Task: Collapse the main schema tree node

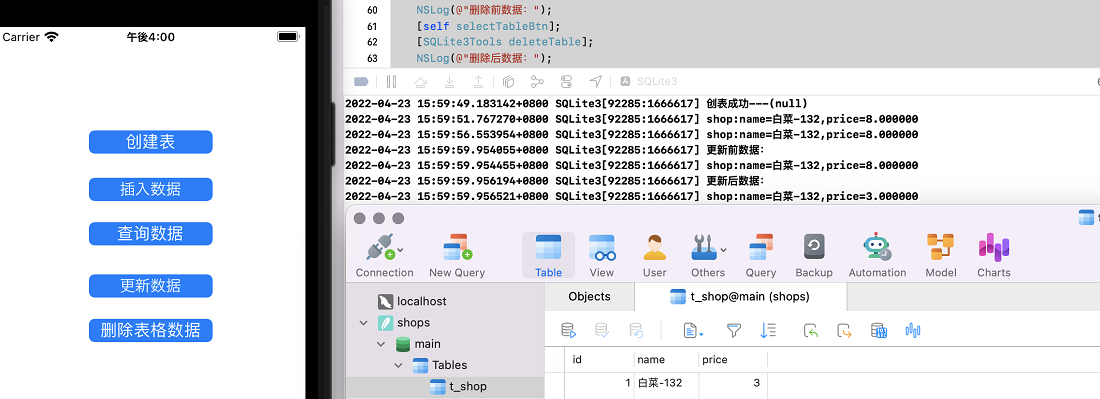Action: click(x=381, y=344)
